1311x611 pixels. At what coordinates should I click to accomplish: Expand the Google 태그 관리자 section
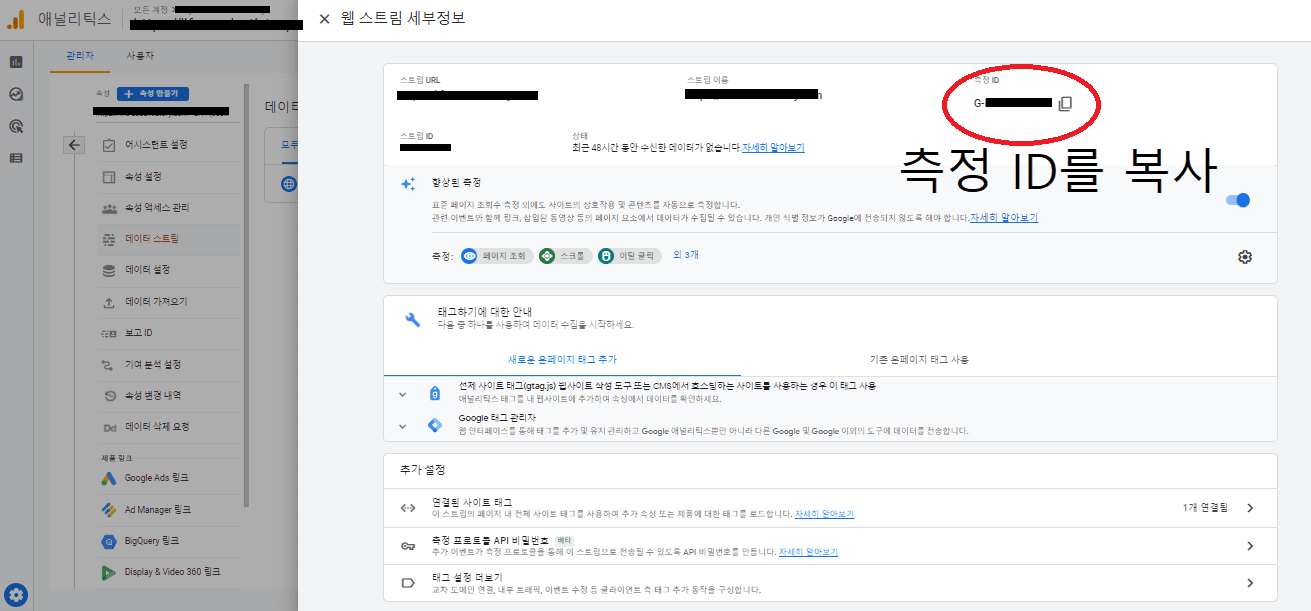(x=403, y=424)
